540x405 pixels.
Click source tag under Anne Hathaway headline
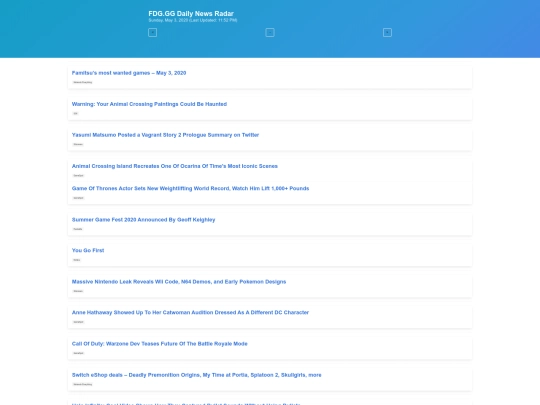[78, 322]
